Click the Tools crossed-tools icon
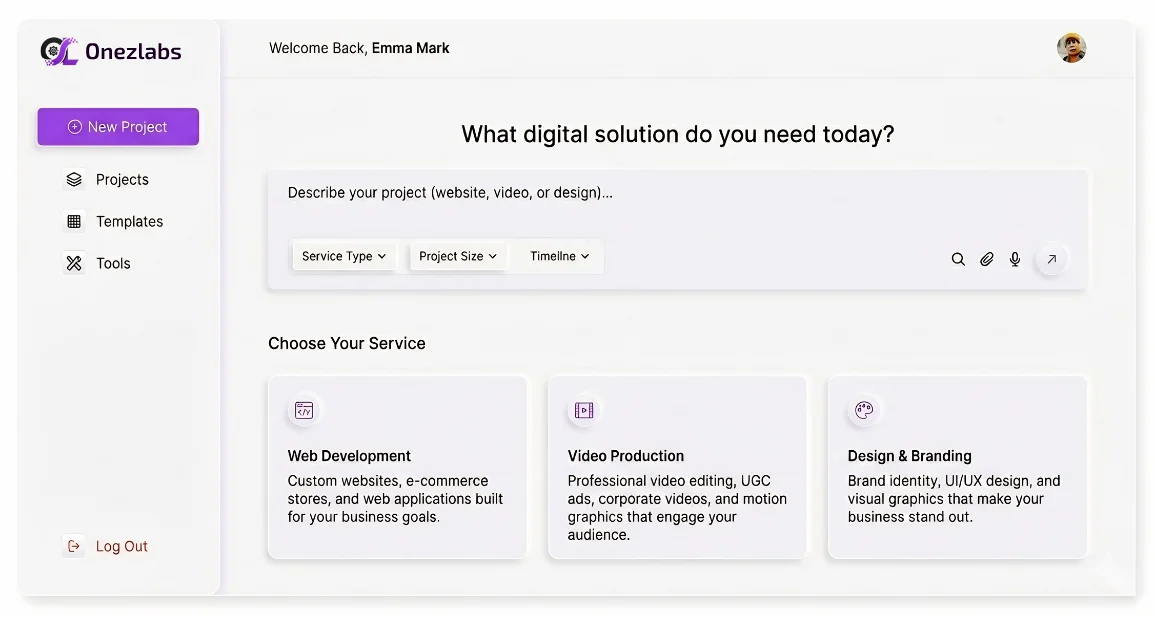This screenshot has width=1155, height=618. [74, 263]
